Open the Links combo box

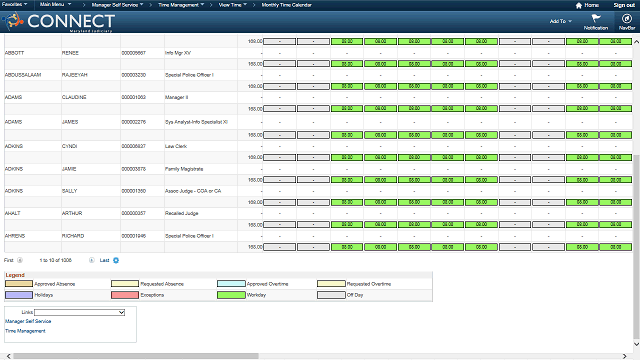pos(80,312)
